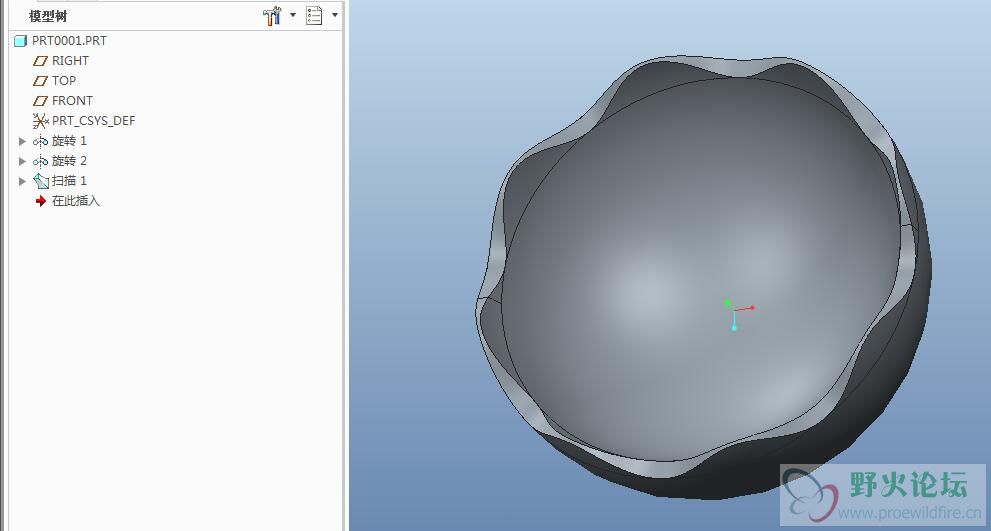Click the FRONT plane icon
The image size is (991, 531).
pos(40,101)
